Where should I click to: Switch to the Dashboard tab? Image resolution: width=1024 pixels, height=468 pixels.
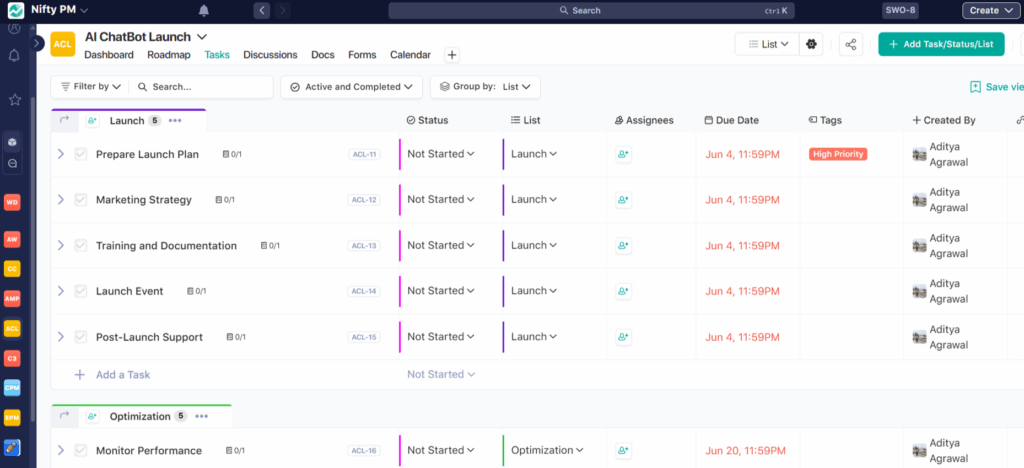[x=109, y=55]
